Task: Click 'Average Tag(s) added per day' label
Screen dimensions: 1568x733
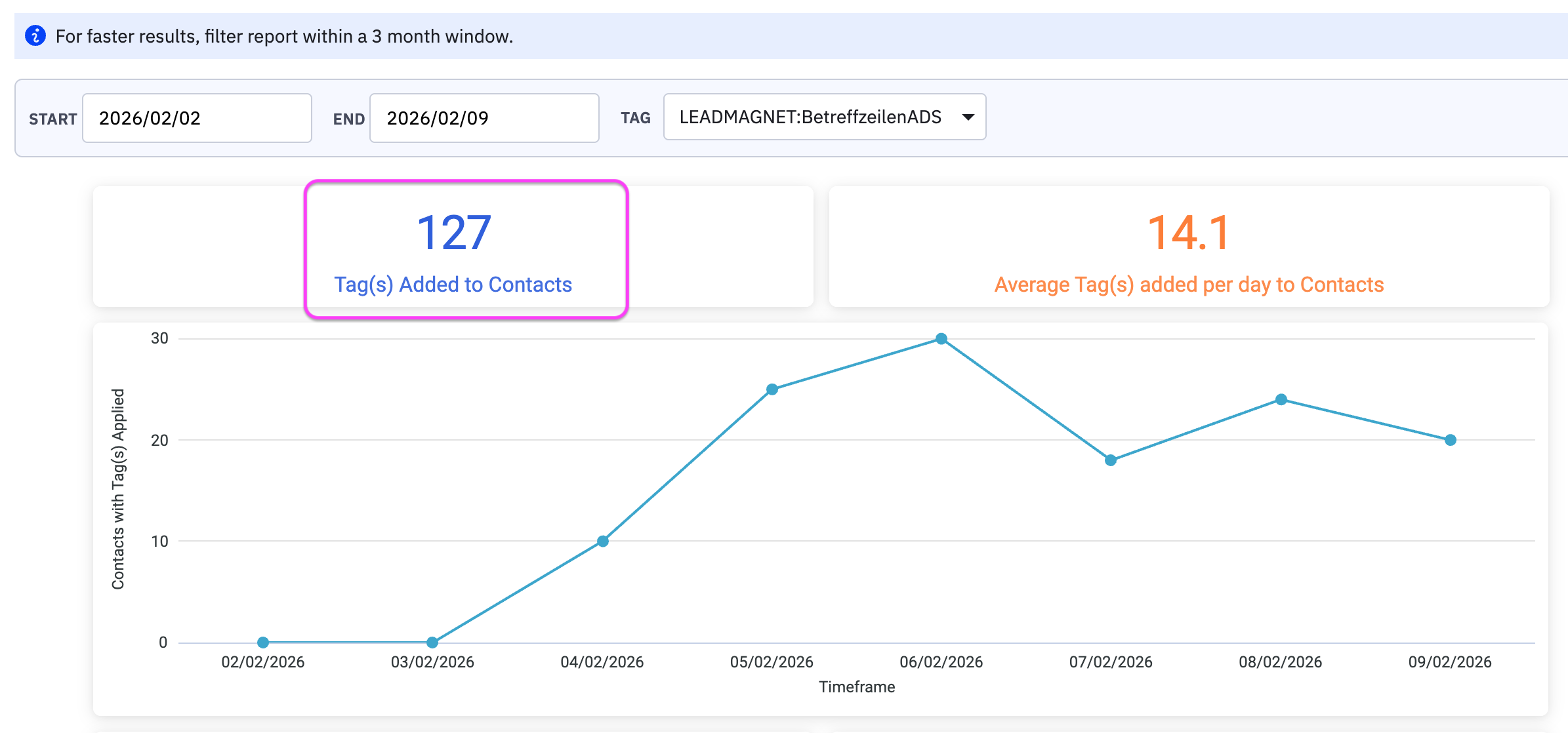Action: 1189,285
